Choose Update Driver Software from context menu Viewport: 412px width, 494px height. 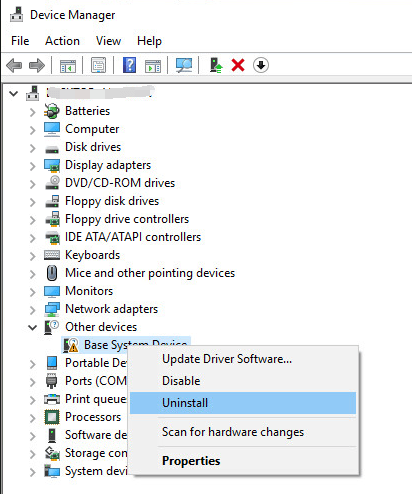pos(243,359)
